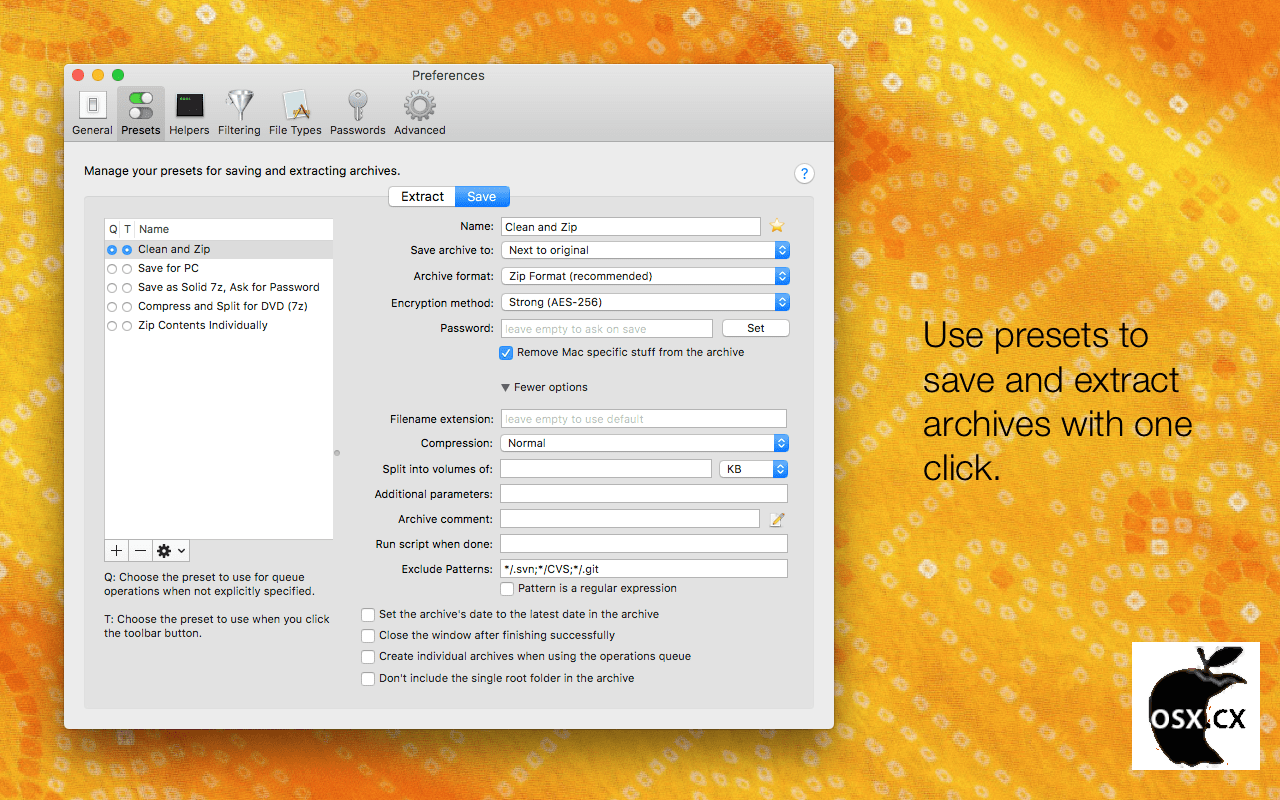Set T radio for Compress and Split for DVD
1280x800 pixels.
127,307
